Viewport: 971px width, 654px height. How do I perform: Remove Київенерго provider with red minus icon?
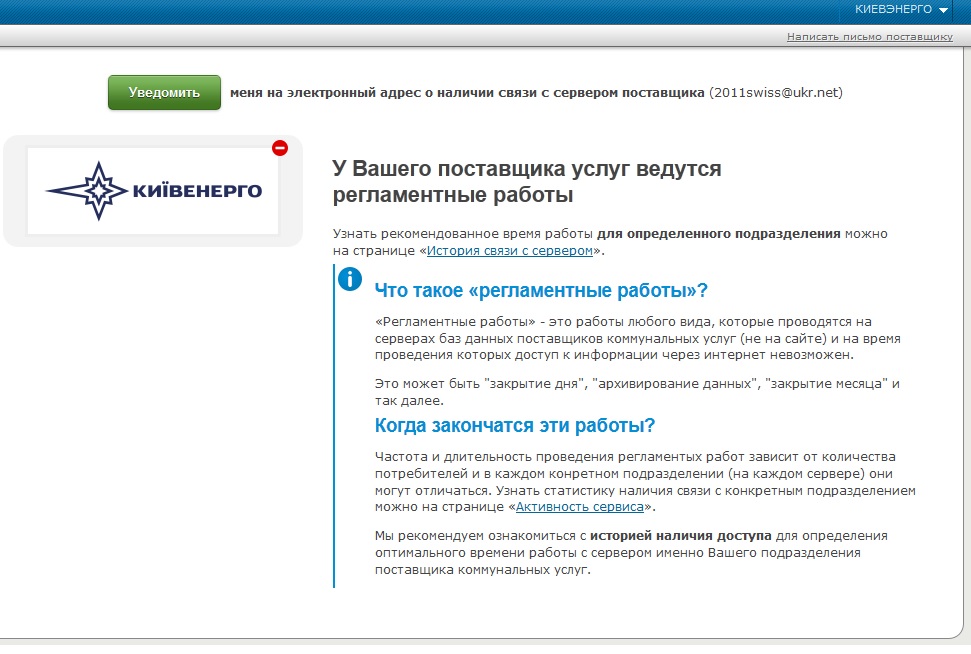point(280,148)
